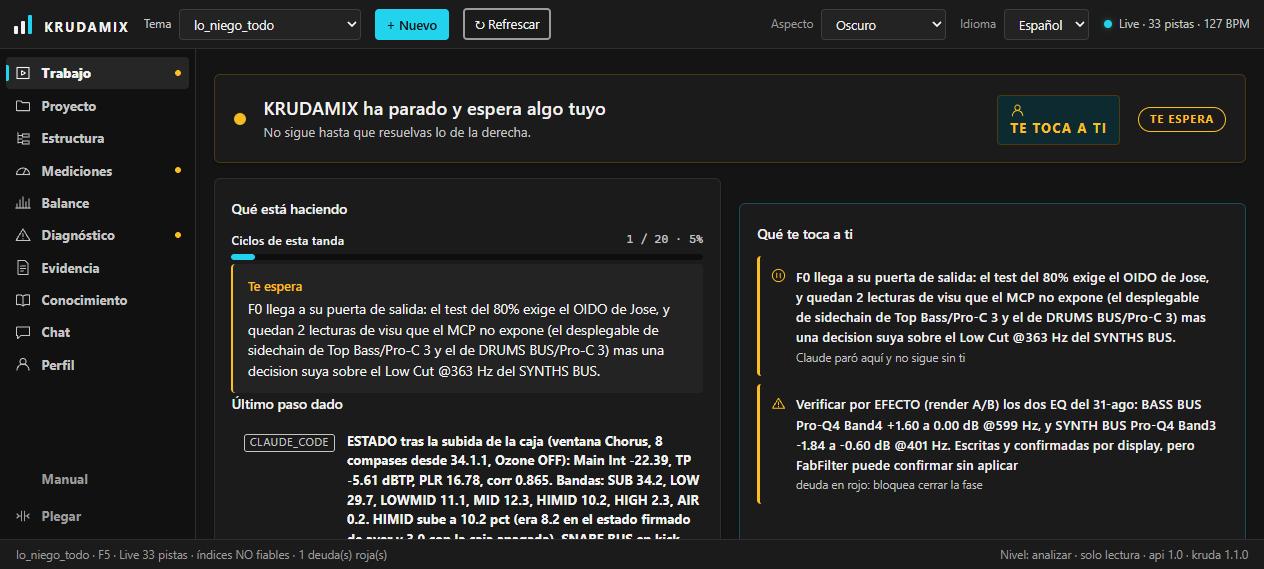Click the Perfil person icon
Image resolution: width=1264 pixels, height=569 pixels.
pyautogui.click(x=23, y=365)
